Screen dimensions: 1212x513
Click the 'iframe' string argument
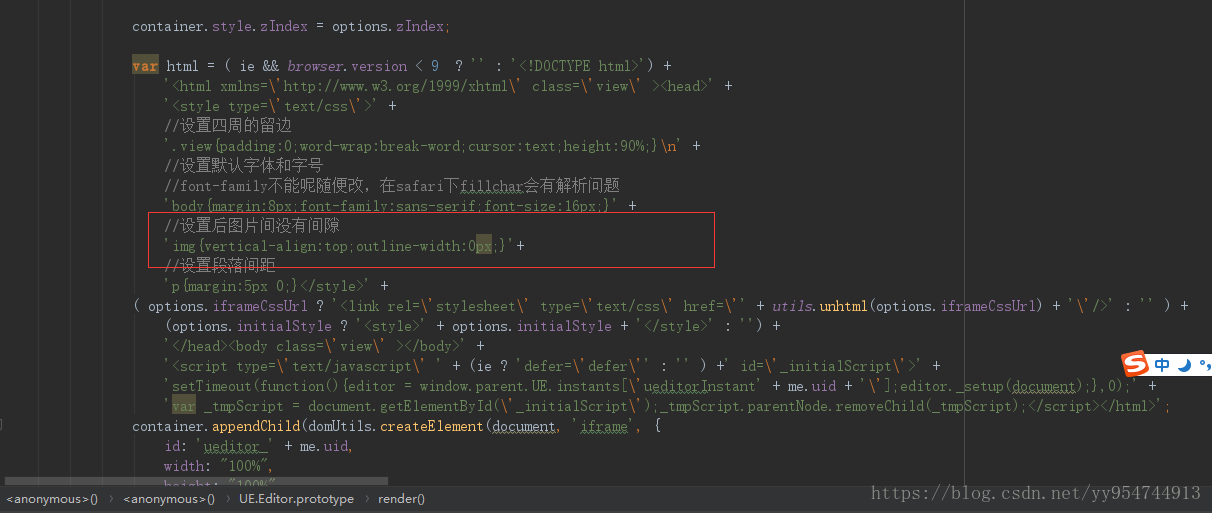pos(604,426)
